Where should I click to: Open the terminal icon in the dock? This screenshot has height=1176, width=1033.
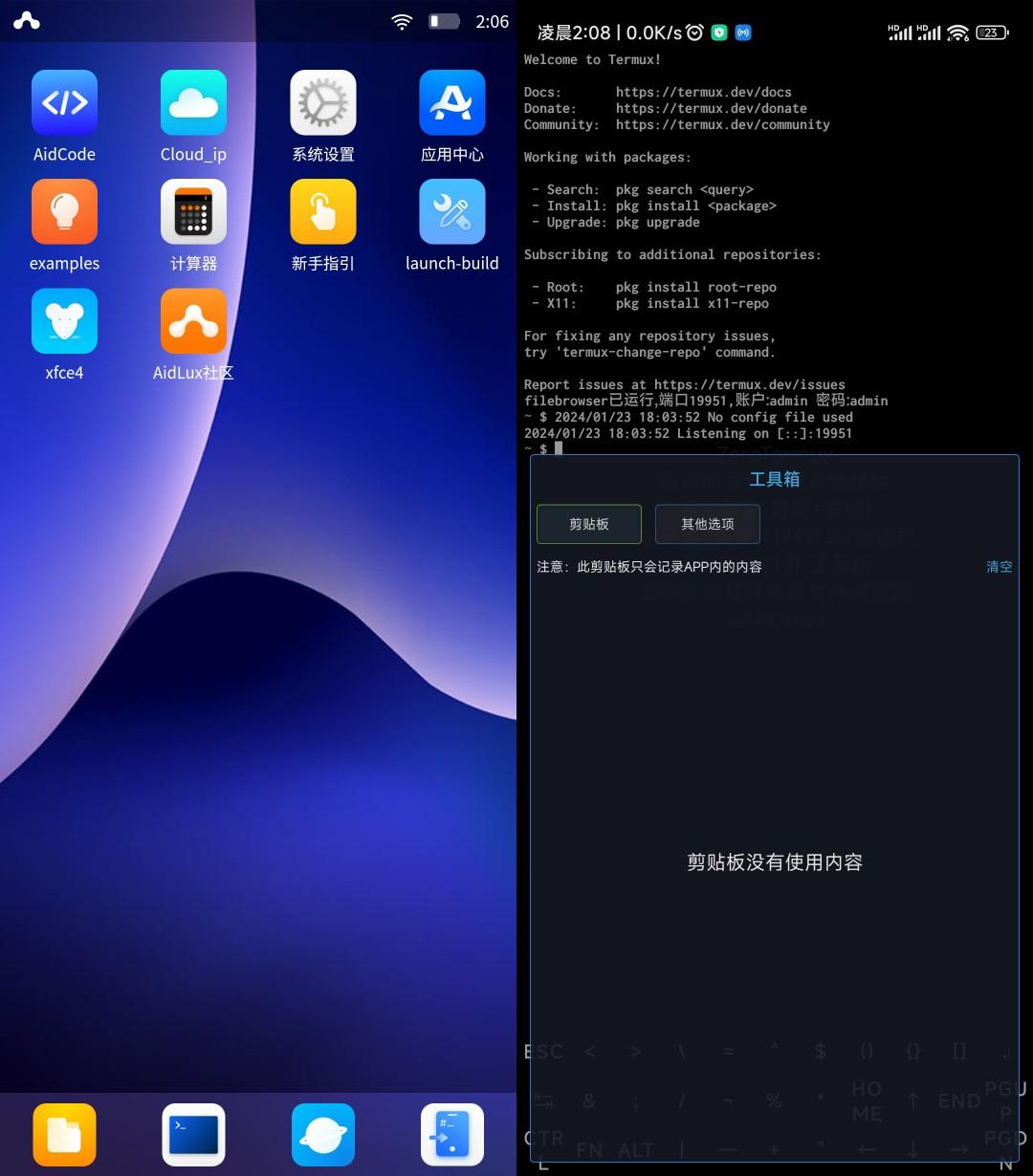click(193, 1134)
